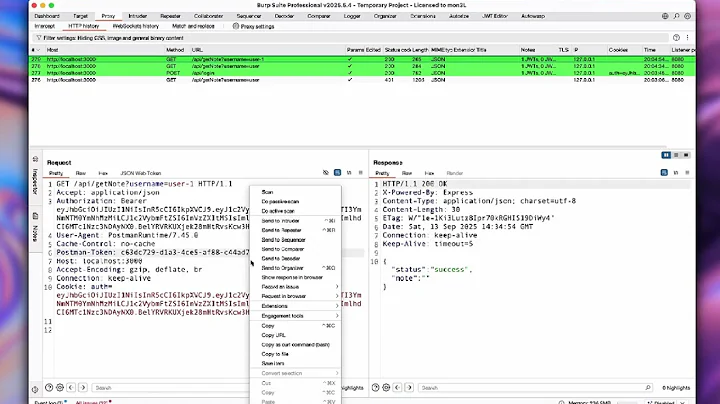Viewport: 720px width, 404px height.
Task: Open the request pane hamburger menu
Action: [360, 173]
